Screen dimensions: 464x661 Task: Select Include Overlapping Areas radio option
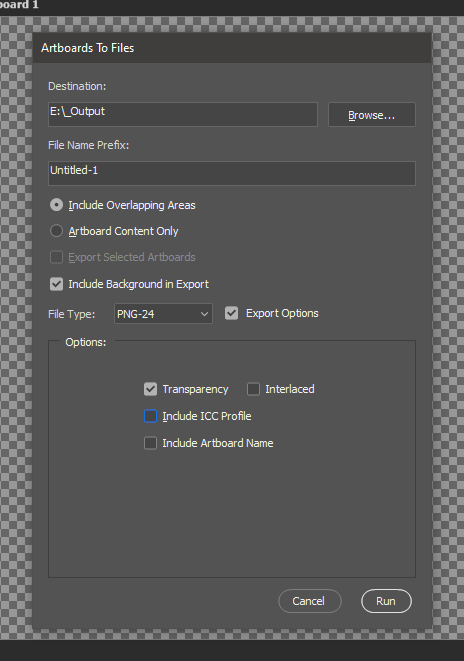click(56, 205)
